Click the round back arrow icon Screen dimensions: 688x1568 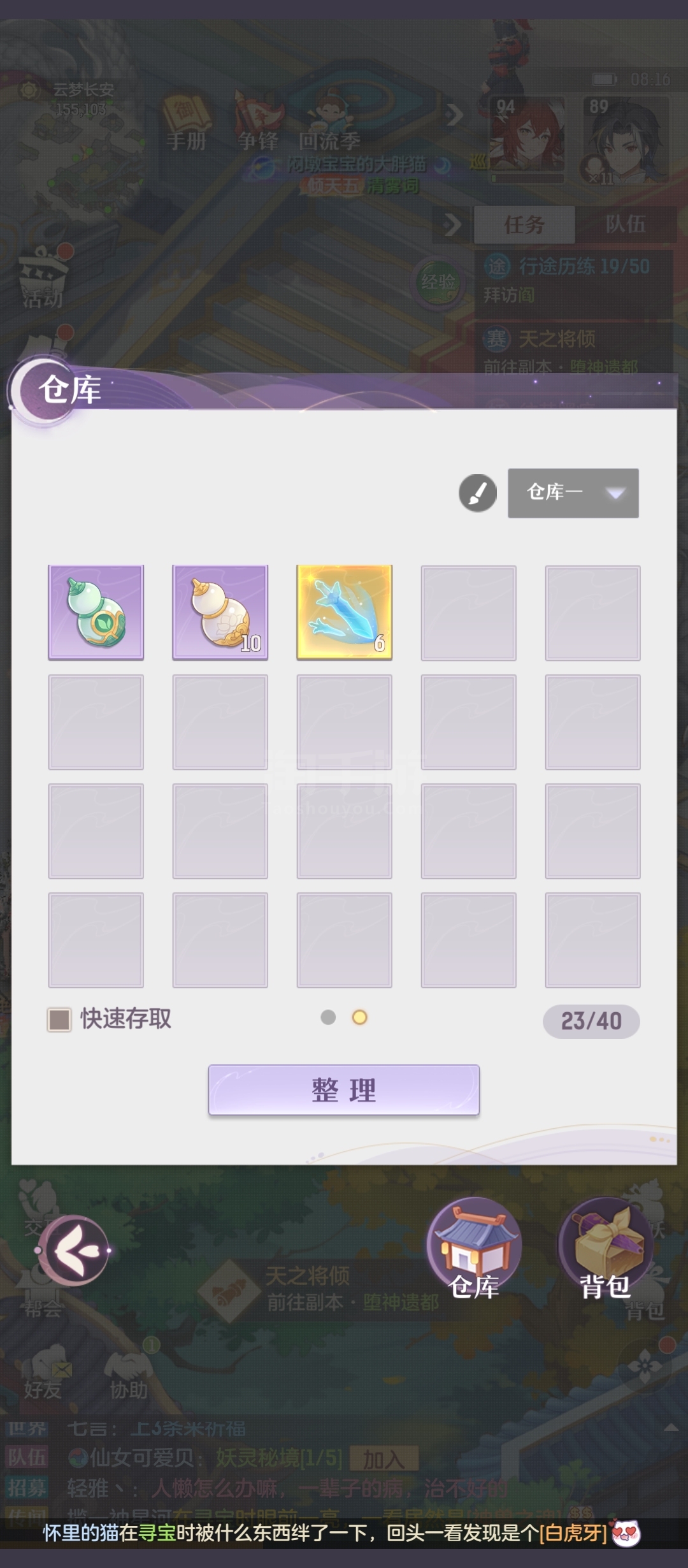click(74, 1251)
